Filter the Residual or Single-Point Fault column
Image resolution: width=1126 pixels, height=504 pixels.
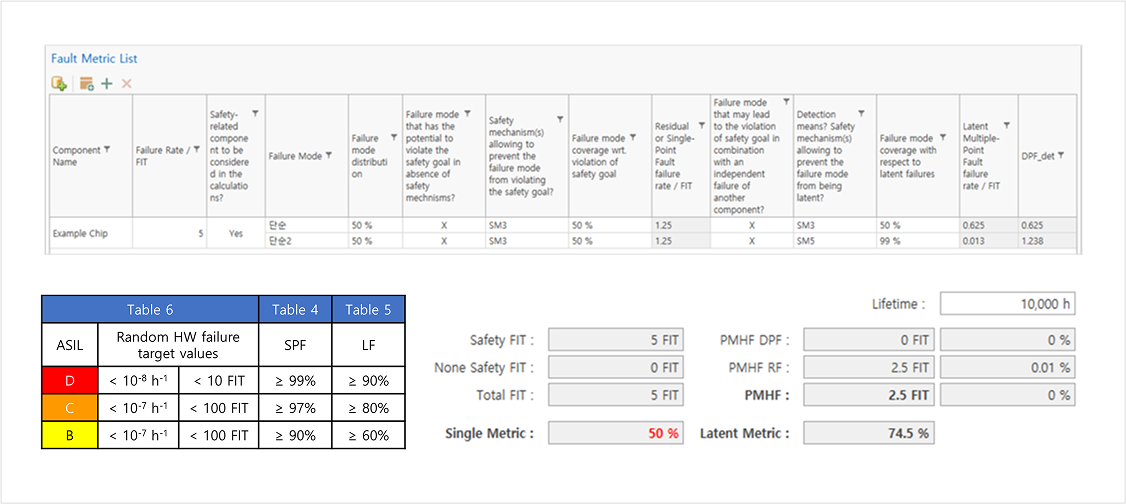coord(701,125)
